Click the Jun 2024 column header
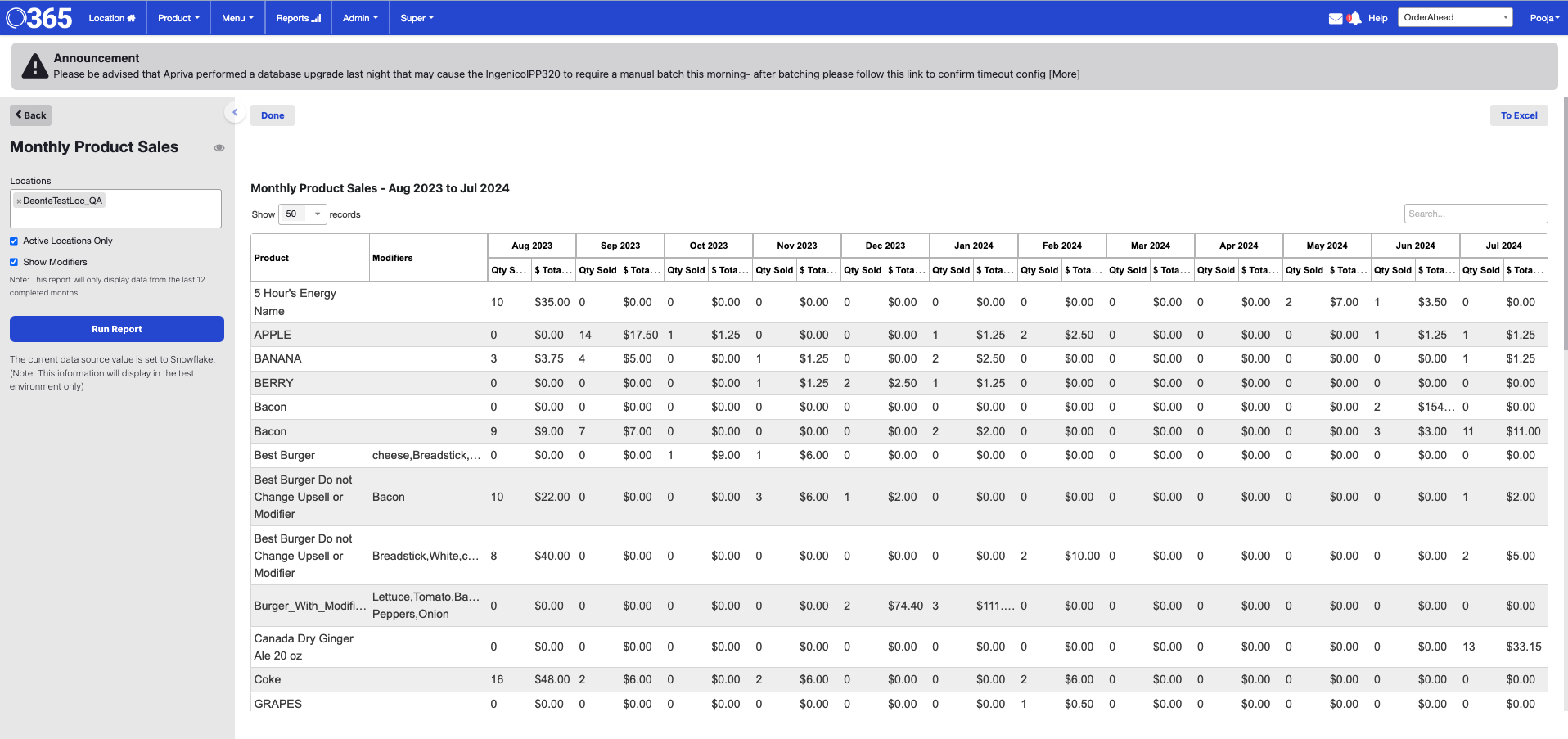The image size is (1568, 739). click(x=1416, y=246)
